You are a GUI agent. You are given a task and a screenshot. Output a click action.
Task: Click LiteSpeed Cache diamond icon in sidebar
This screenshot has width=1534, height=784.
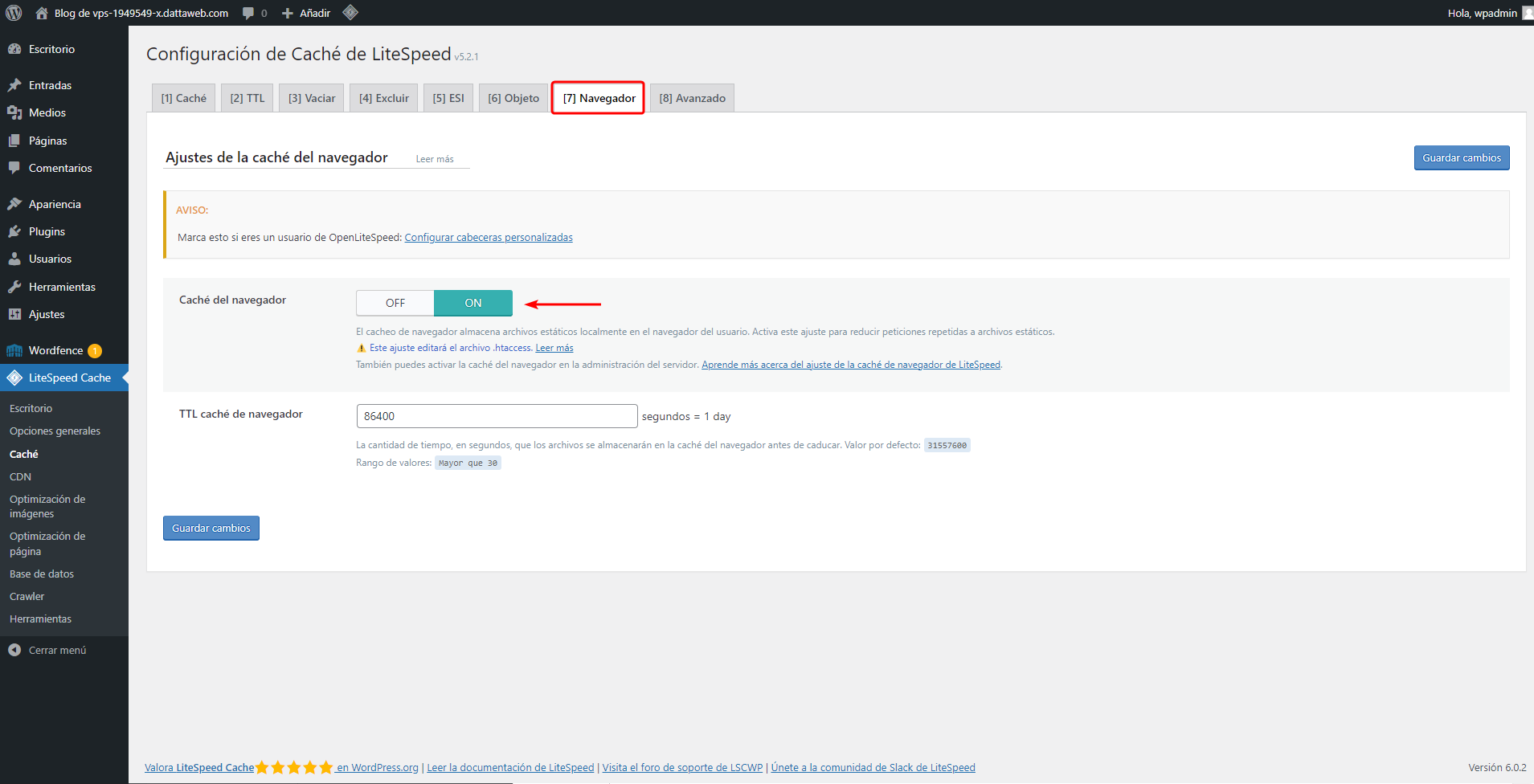tap(14, 378)
